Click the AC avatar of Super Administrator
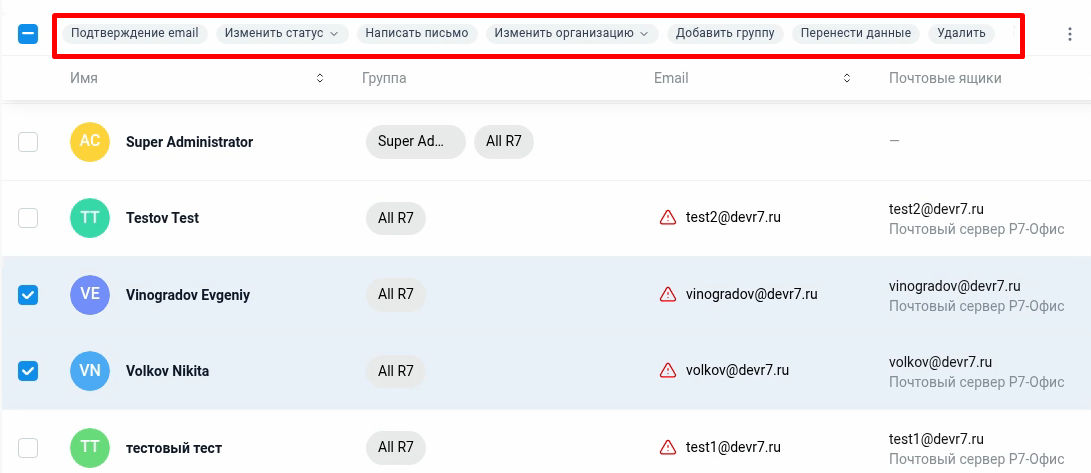The image size is (1091, 473). click(x=90, y=142)
